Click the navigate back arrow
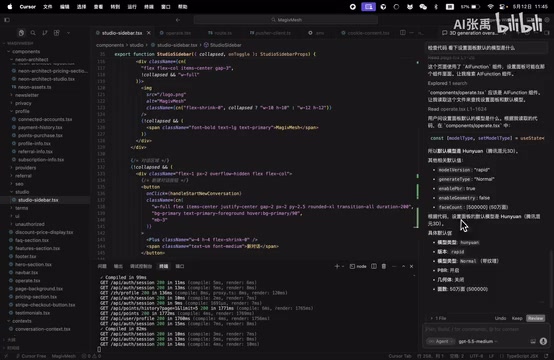Image resolution: width=554 pixels, height=360 pixels. point(178,20)
